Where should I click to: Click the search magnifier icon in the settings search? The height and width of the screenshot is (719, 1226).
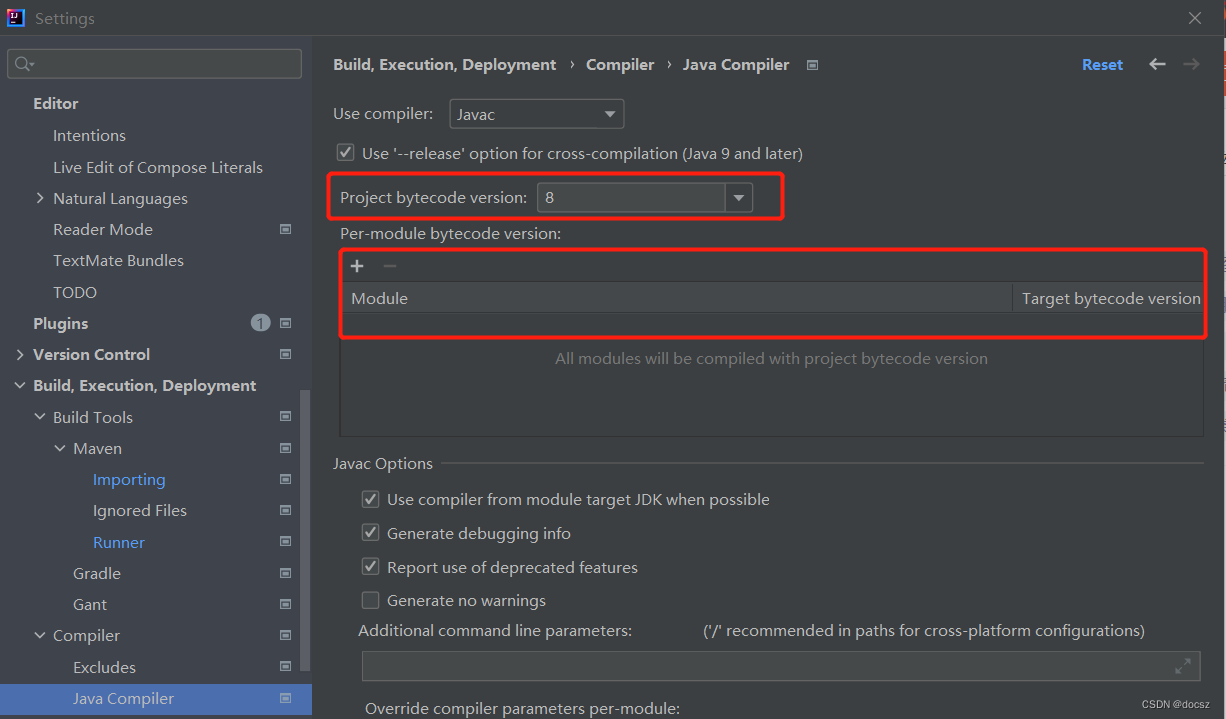click(23, 64)
